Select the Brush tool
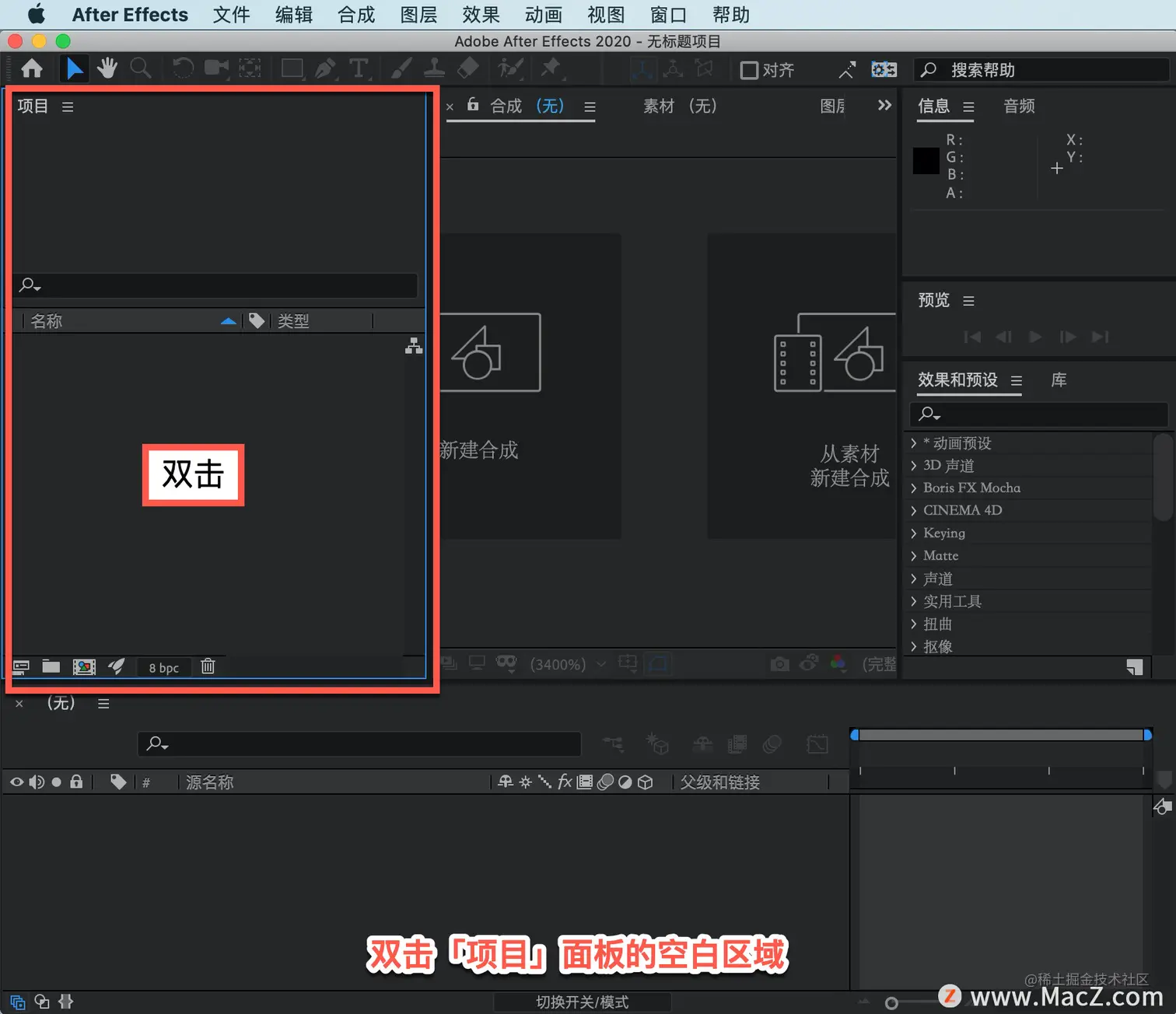This screenshot has height=1014, width=1176. 401,69
